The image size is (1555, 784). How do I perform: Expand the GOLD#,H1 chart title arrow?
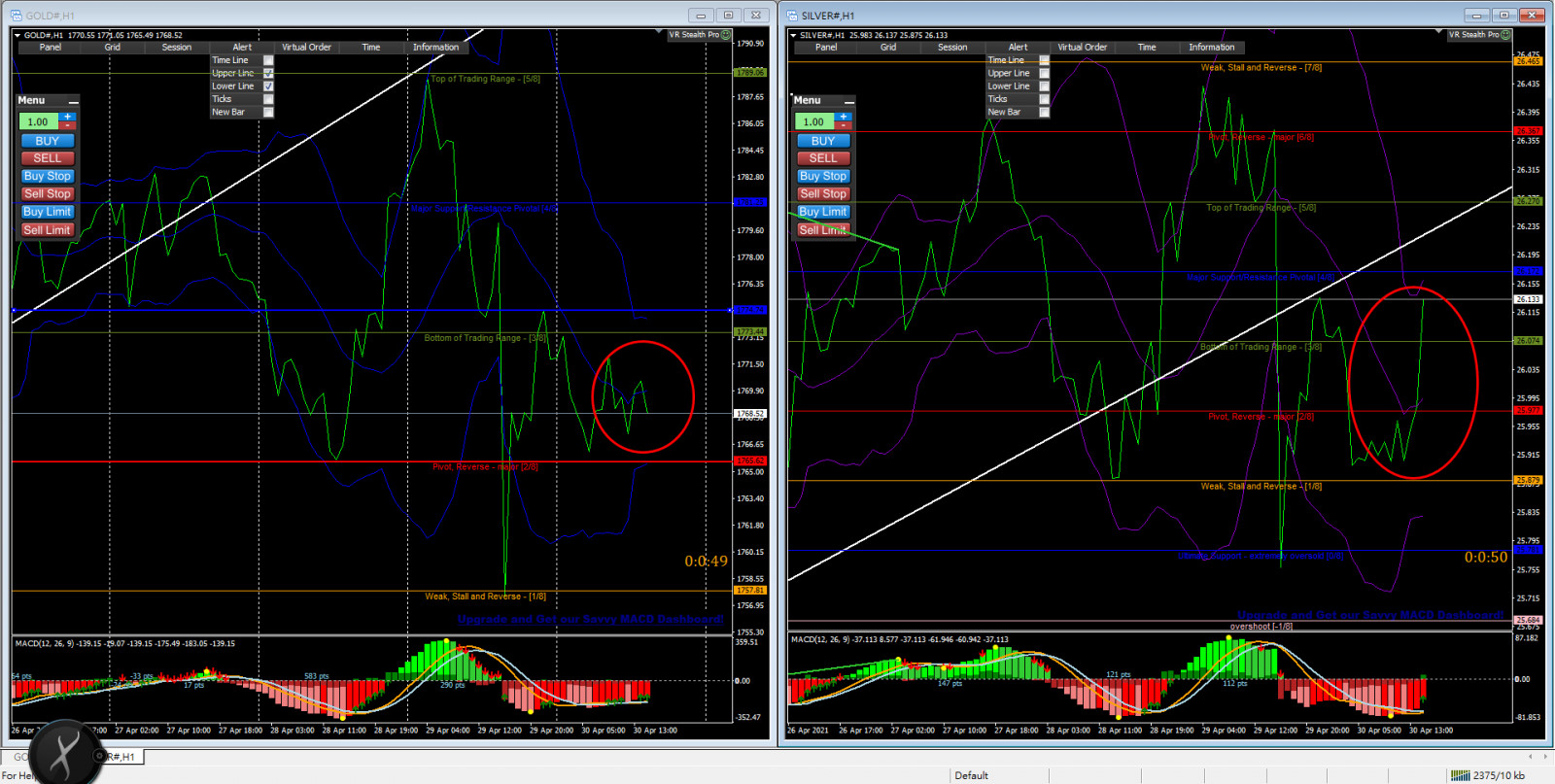[17, 35]
